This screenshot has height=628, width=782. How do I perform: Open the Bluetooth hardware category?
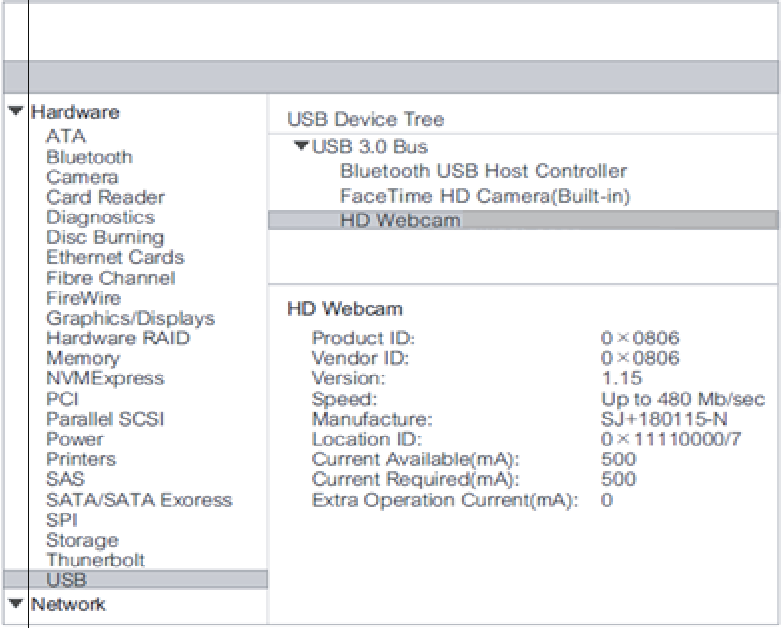point(89,157)
